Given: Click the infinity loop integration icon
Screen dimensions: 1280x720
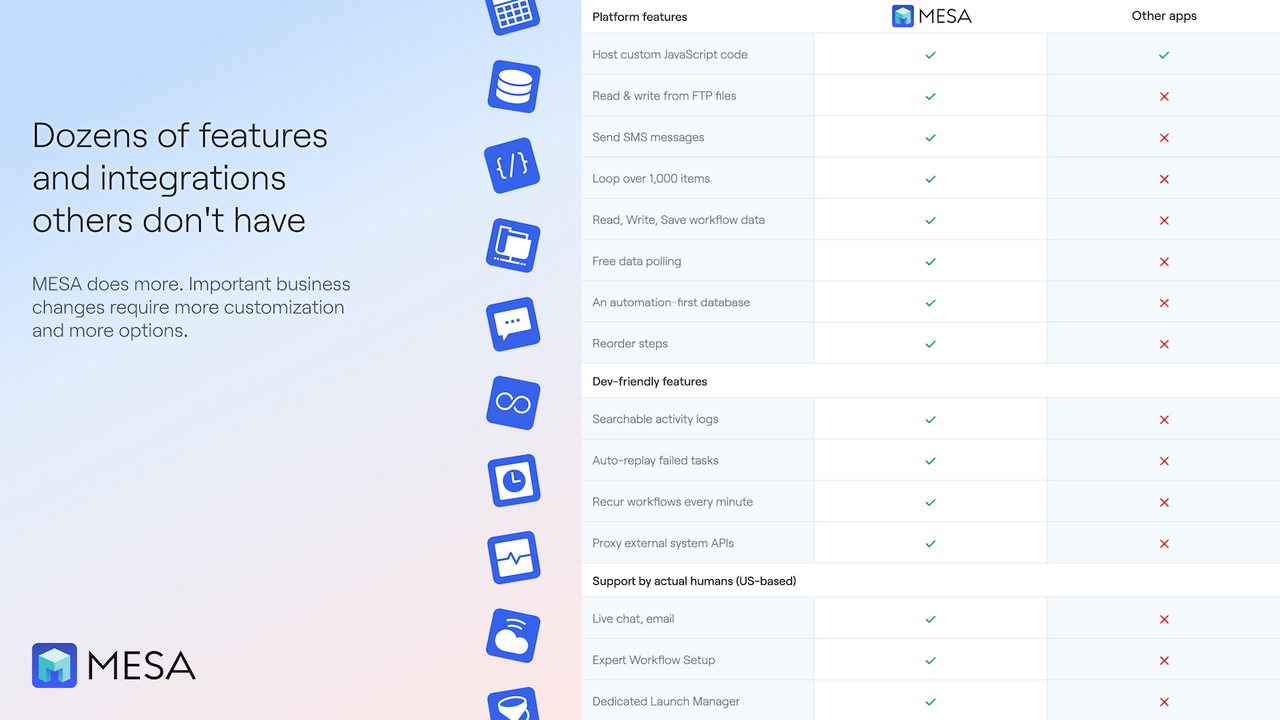Looking at the screenshot, I should click(513, 403).
